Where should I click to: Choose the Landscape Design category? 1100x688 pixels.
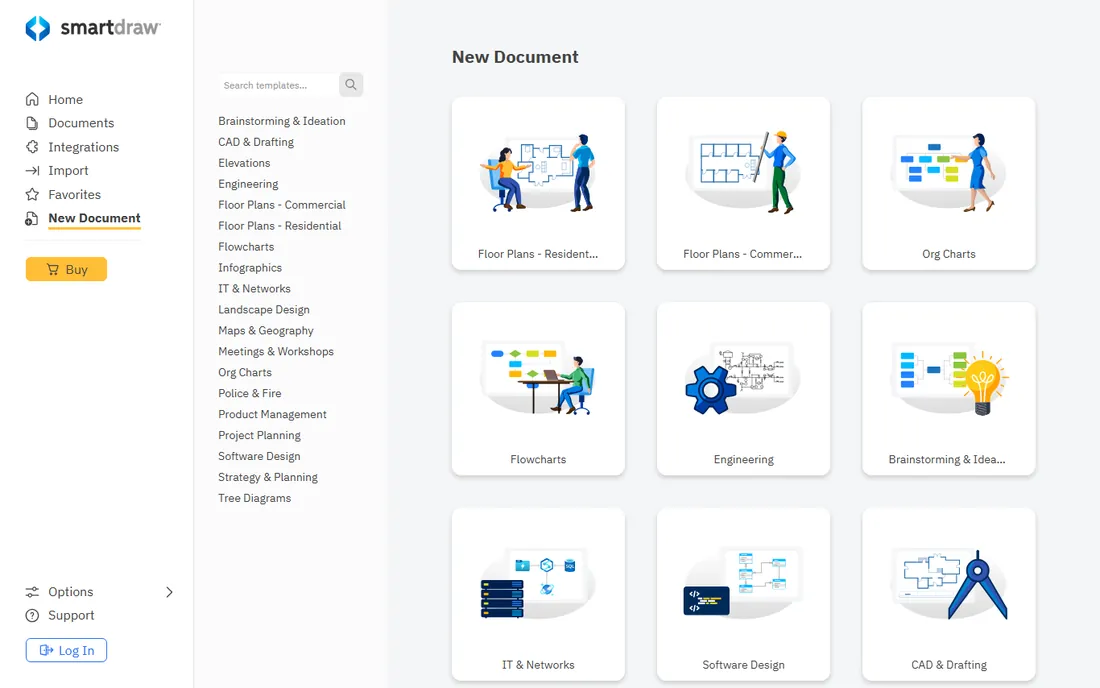(x=264, y=310)
